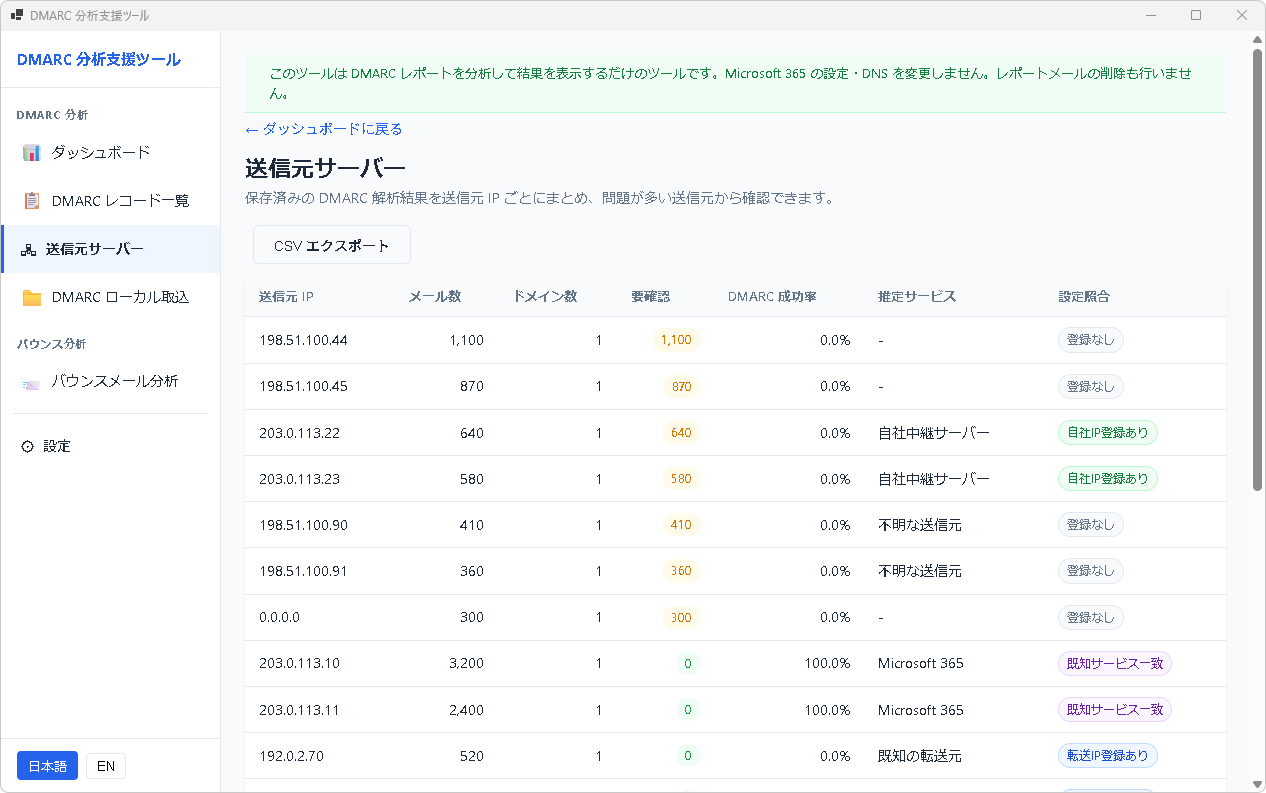Select the IP 198.51.100.91 cell

pos(303,571)
